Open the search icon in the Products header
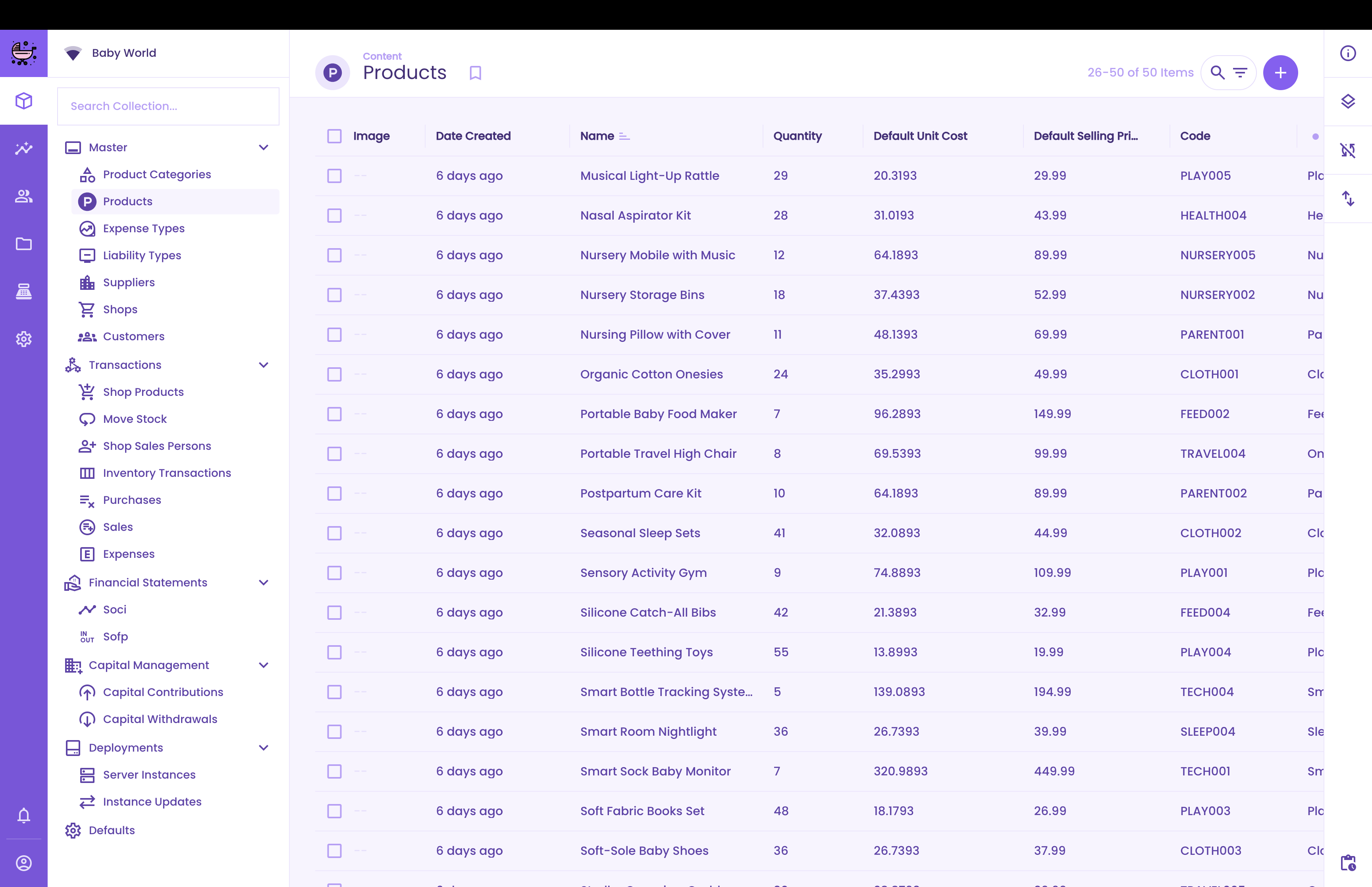This screenshot has width=1372, height=887. point(1217,72)
